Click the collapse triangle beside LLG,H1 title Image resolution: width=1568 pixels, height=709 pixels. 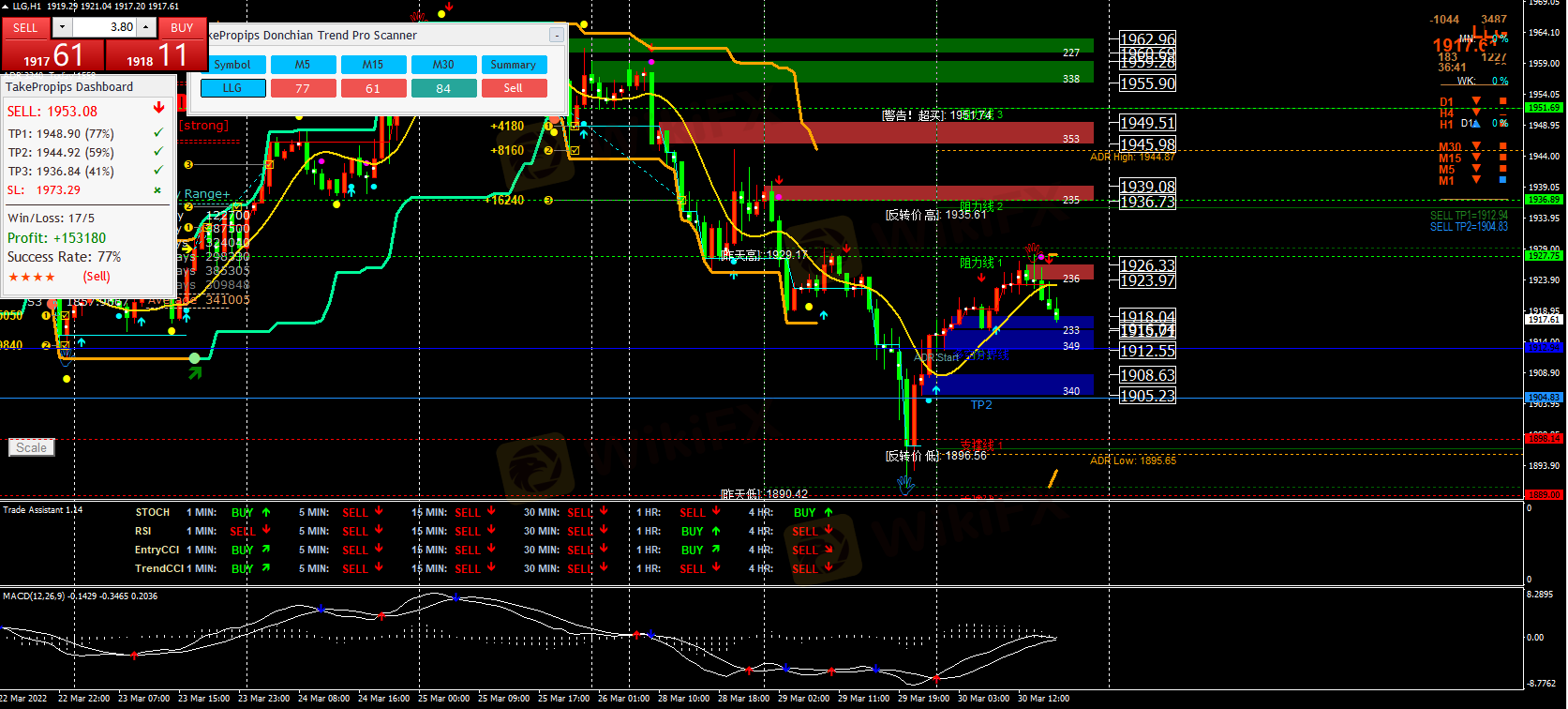click(x=6, y=7)
